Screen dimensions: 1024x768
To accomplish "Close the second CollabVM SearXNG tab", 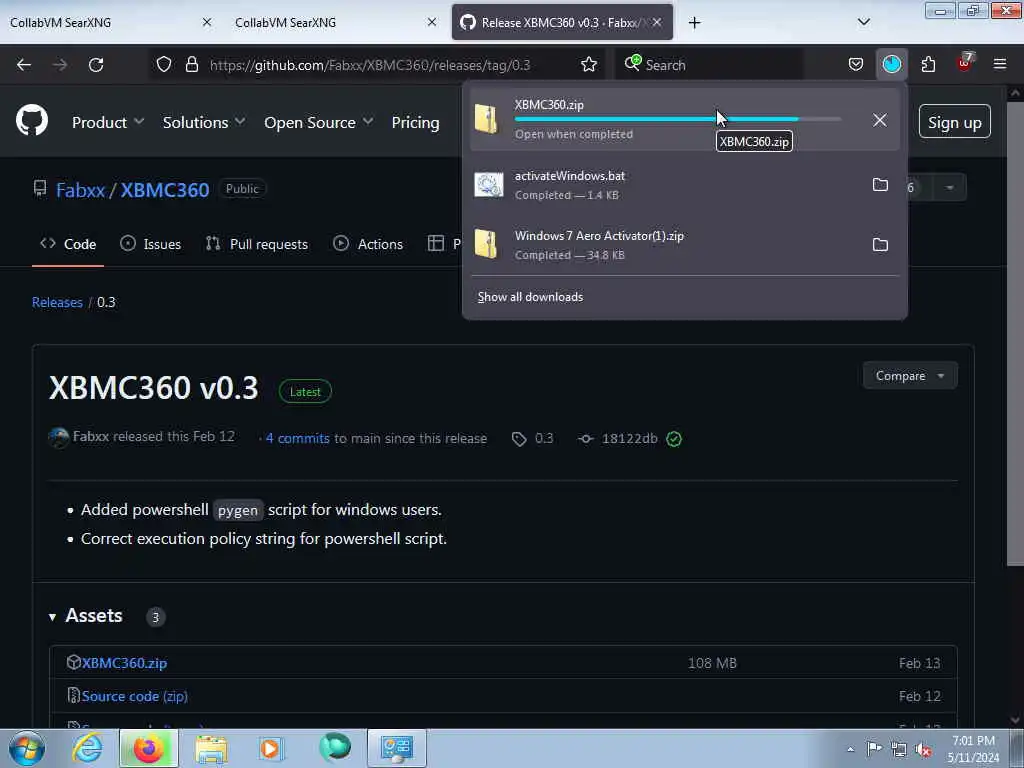I will (432, 22).
